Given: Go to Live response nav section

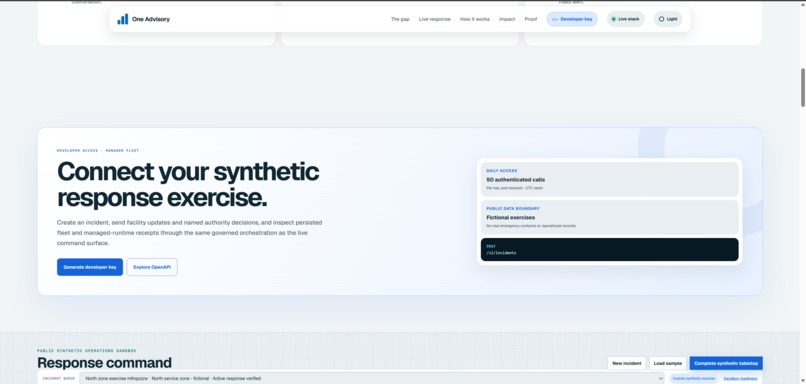Looking at the screenshot, I should (434, 19).
